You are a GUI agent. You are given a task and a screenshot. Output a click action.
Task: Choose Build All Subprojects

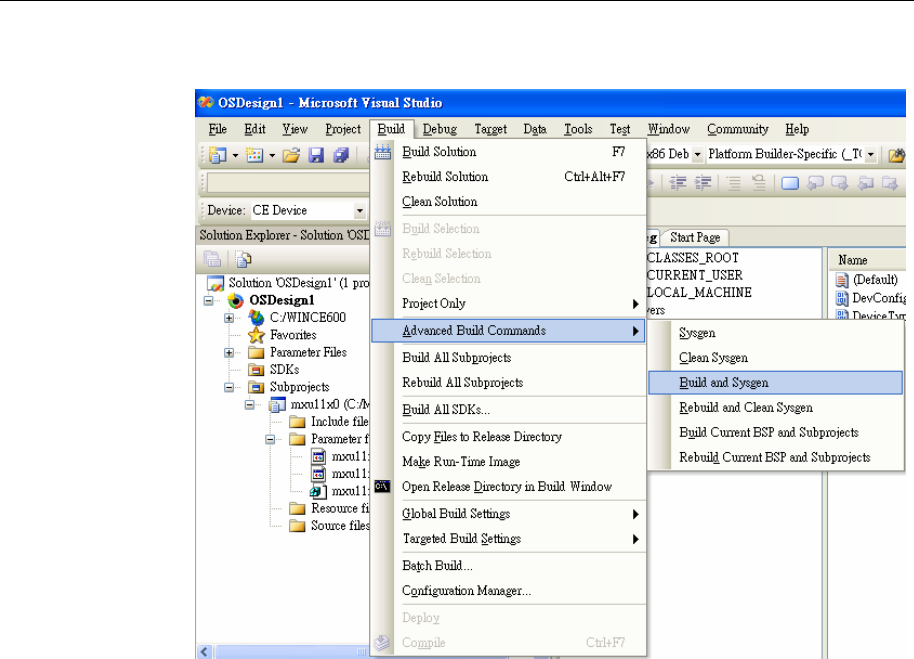point(508,358)
